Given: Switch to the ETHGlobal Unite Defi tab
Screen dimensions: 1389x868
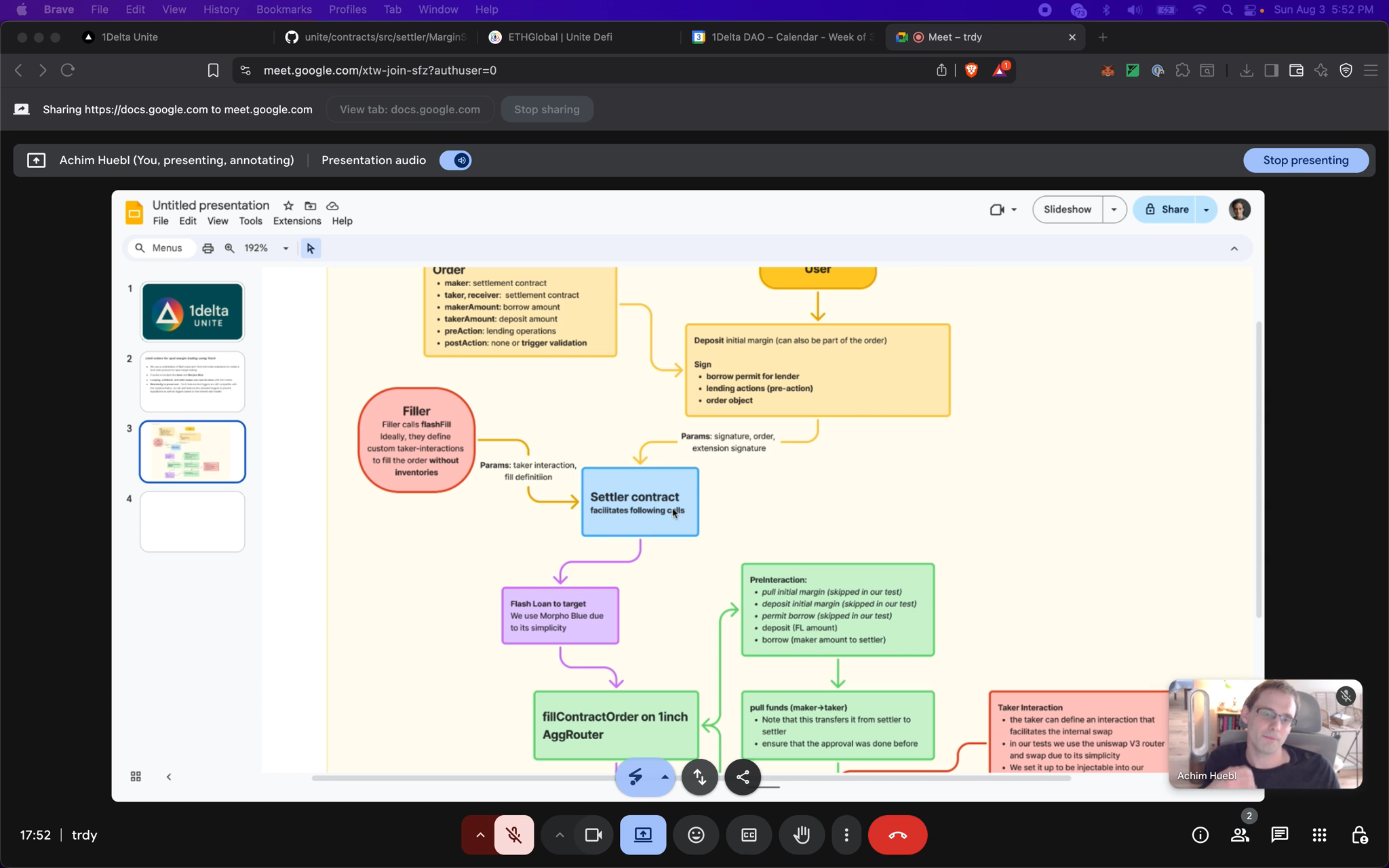Looking at the screenshot, I should tap(560, 37).
